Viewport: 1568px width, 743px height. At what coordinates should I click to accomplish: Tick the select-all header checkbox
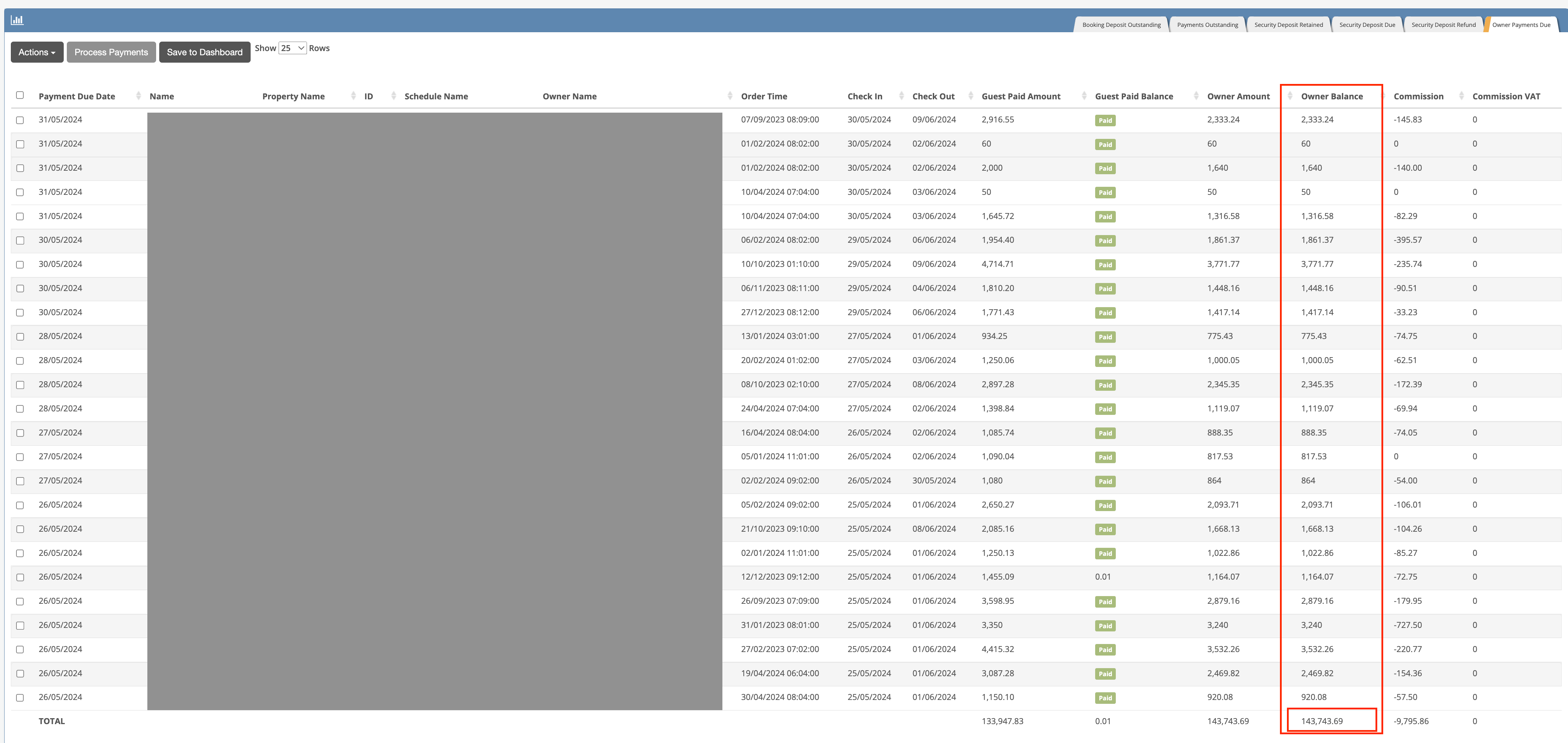(20, 95)
